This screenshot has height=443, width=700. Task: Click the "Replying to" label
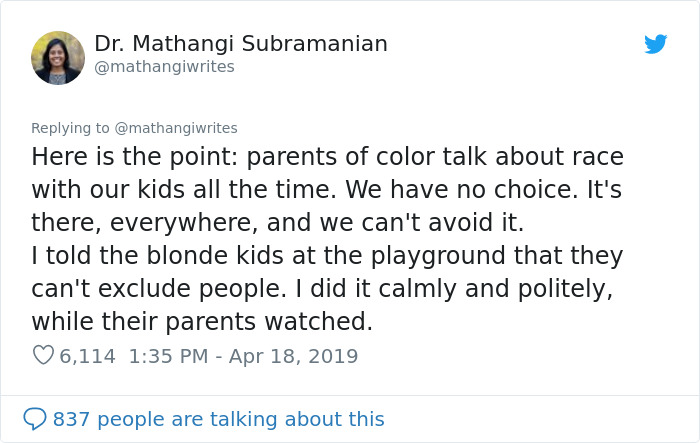[70, 128]
